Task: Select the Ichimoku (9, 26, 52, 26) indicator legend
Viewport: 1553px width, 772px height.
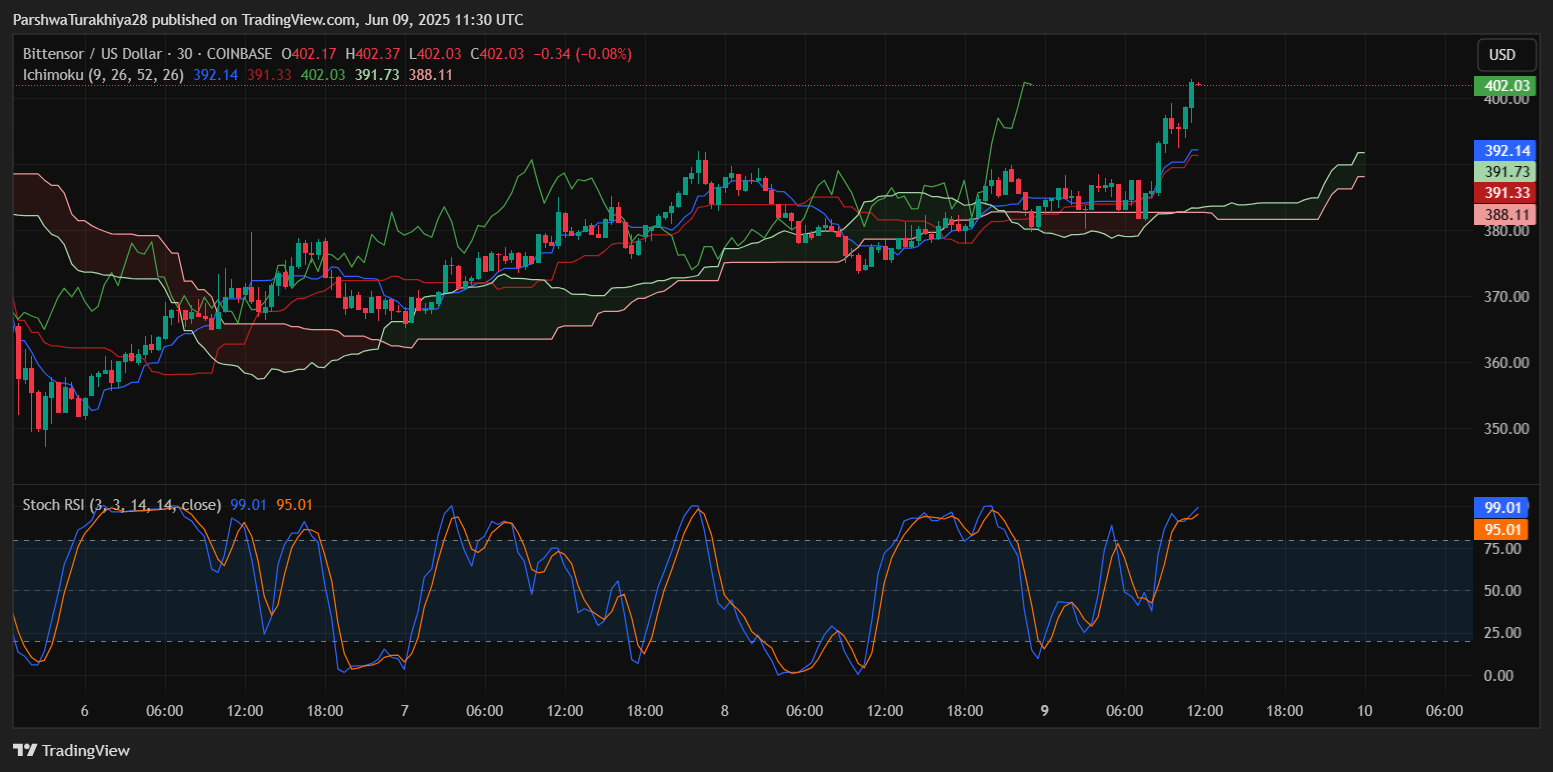Action: coord(103,75)
